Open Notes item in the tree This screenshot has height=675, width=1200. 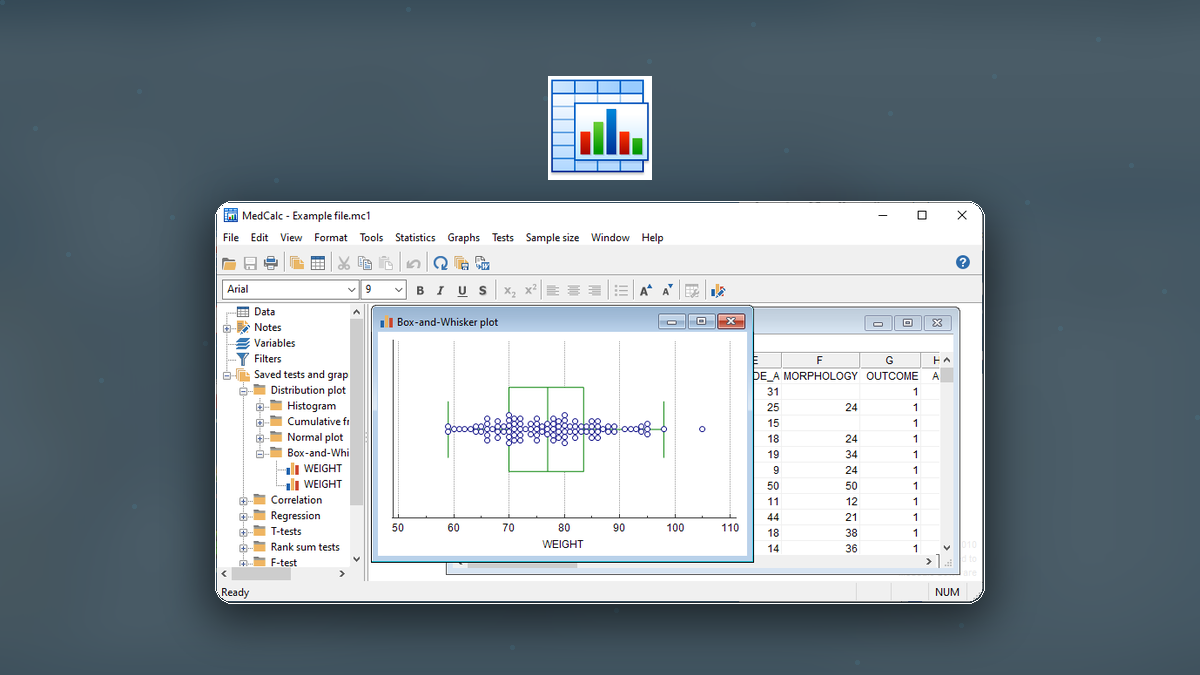coord(267,327)
